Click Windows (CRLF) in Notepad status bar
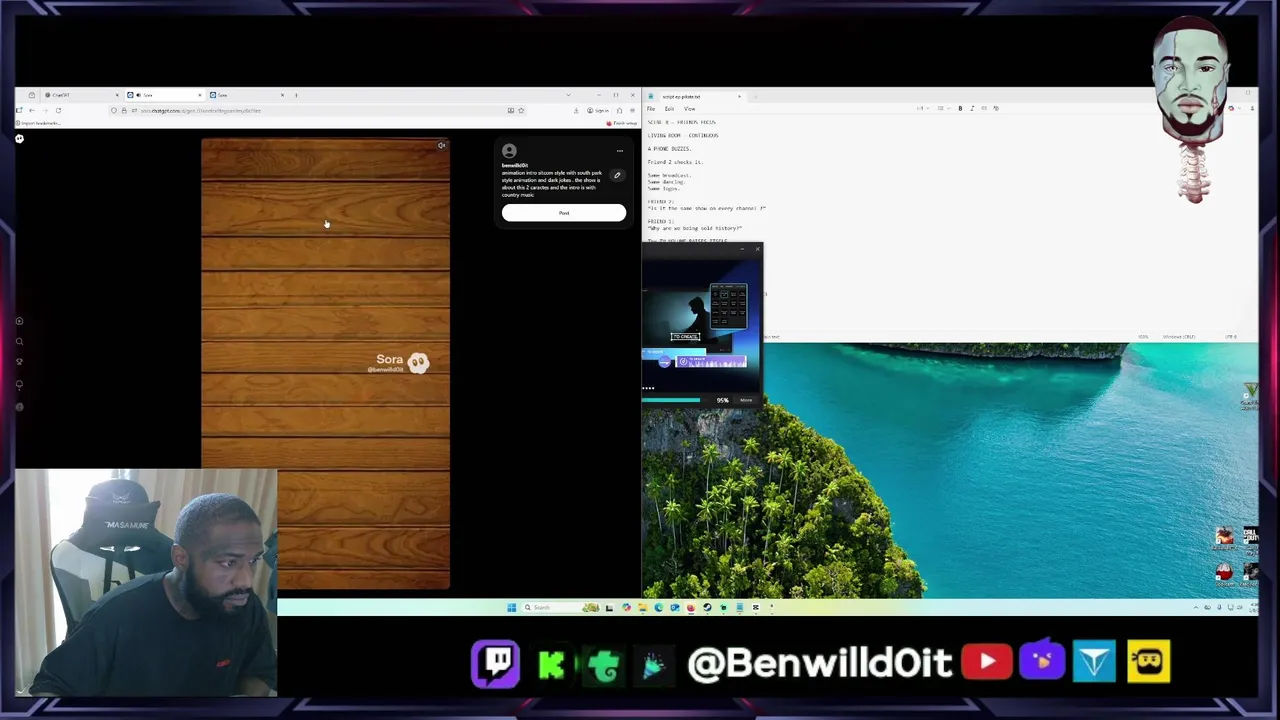The width and height of the screenshot is (1280, 720). click(1179, 337)
